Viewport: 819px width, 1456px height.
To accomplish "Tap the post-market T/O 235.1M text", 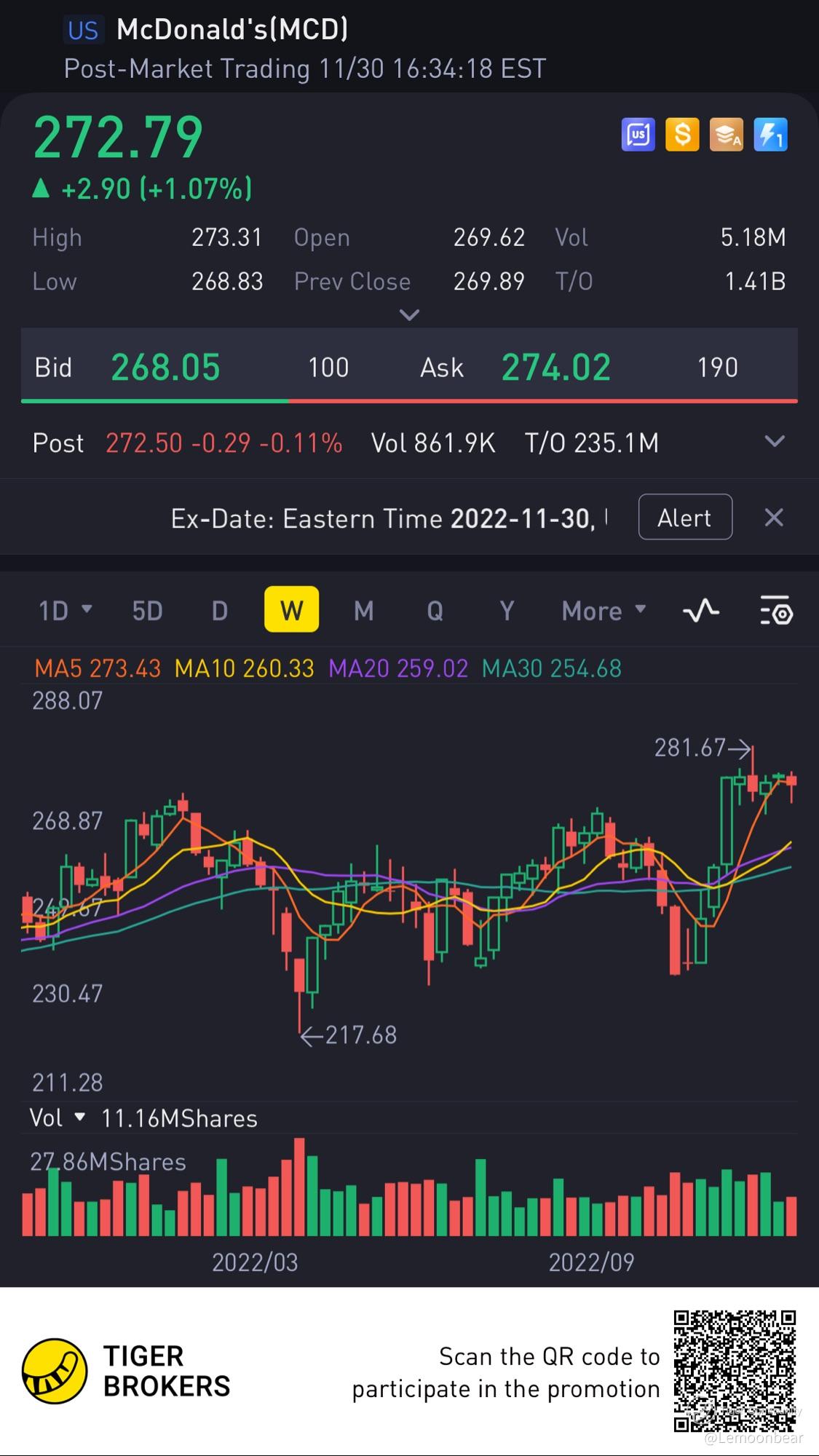I will pos(592,443).
